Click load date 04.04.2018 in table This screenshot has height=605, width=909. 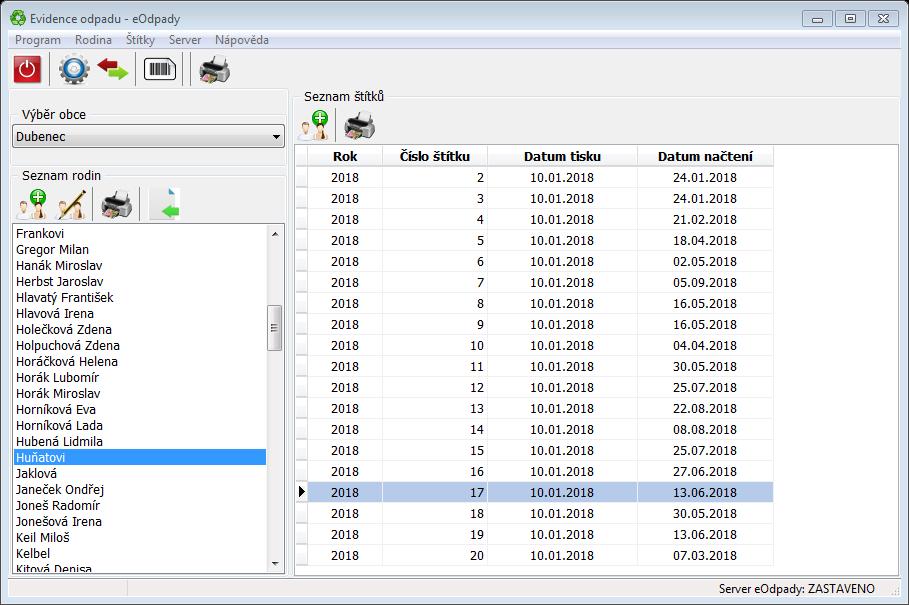pyautogui.click(x=706, y=345)
